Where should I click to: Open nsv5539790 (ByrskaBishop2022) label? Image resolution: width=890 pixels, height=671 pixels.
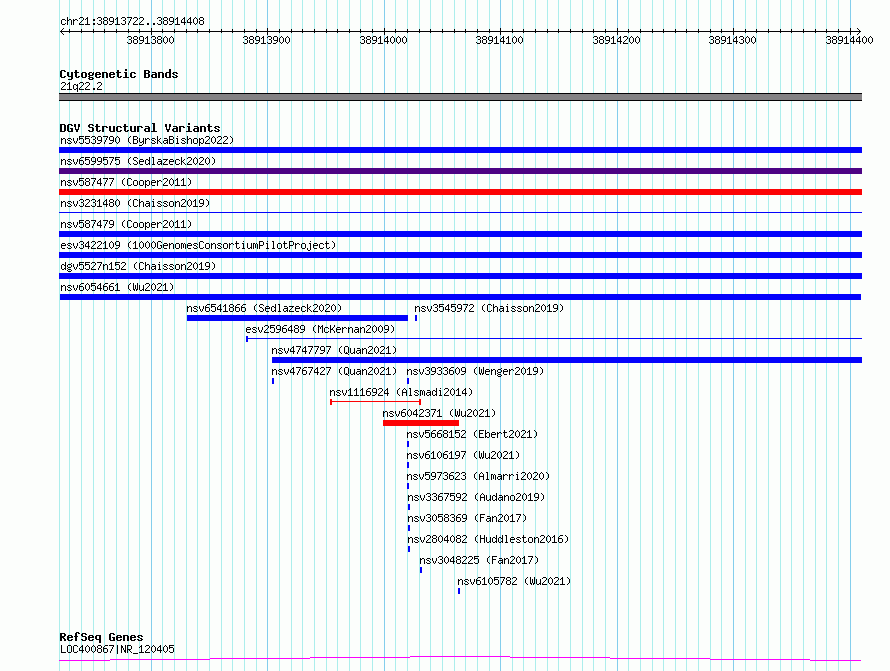147,140
